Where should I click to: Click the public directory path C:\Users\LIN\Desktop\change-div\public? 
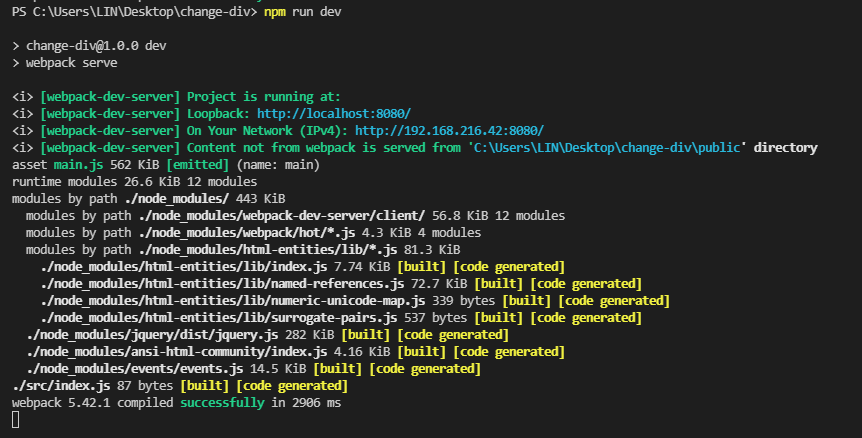607,148
